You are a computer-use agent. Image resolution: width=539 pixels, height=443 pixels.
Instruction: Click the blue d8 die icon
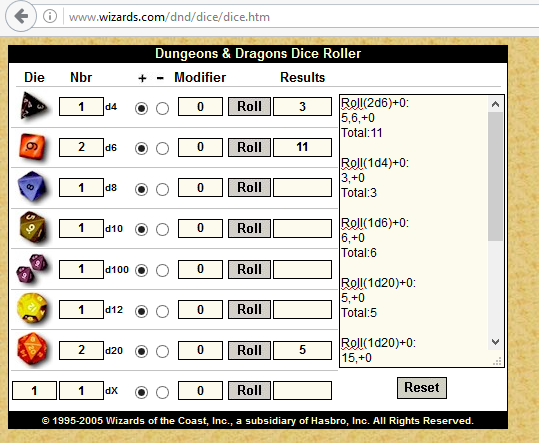click(32, 187)
